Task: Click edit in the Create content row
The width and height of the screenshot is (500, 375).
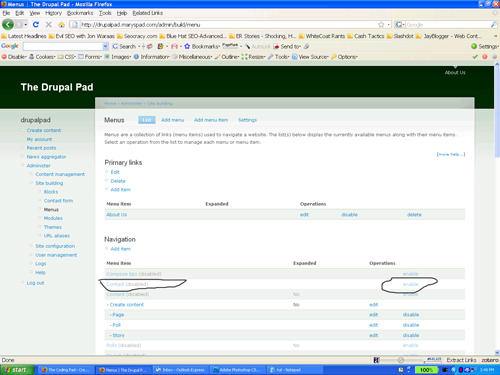Action: pos(374,305)
